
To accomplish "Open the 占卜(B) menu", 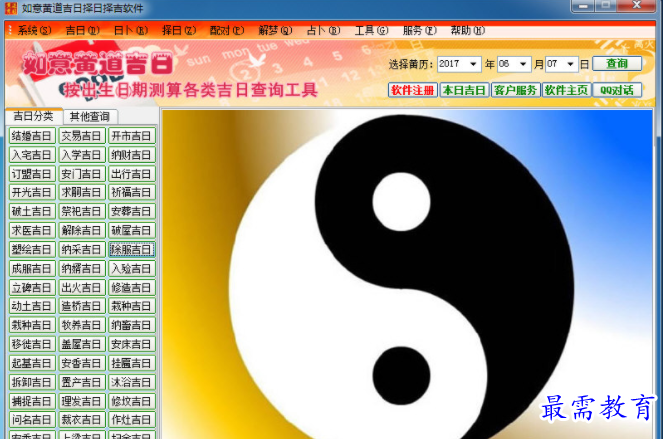I will tap(323, 30).
